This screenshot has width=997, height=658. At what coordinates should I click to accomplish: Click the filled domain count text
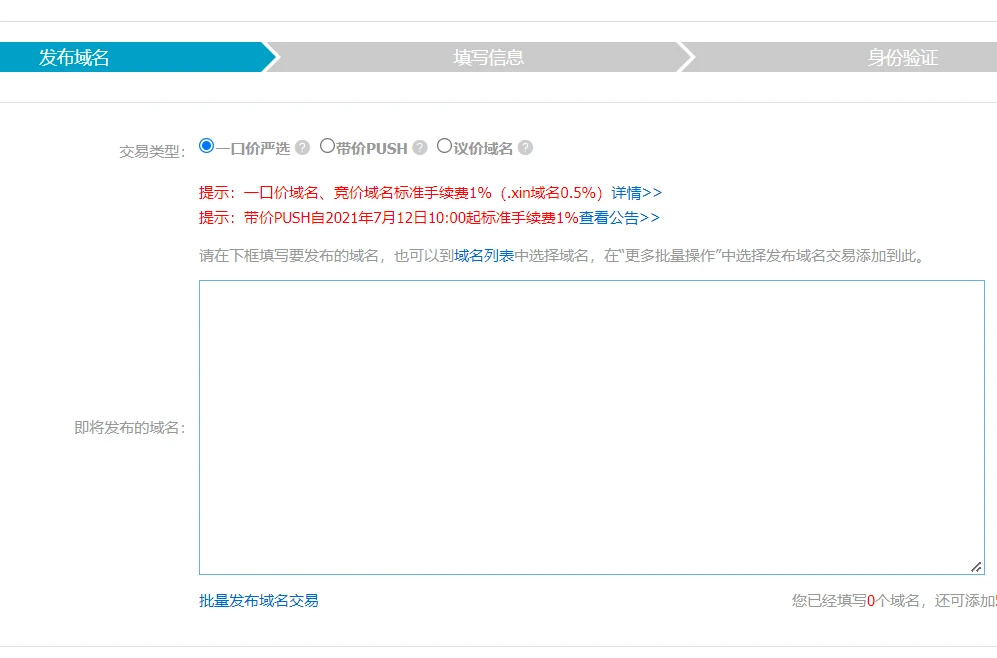890,601
